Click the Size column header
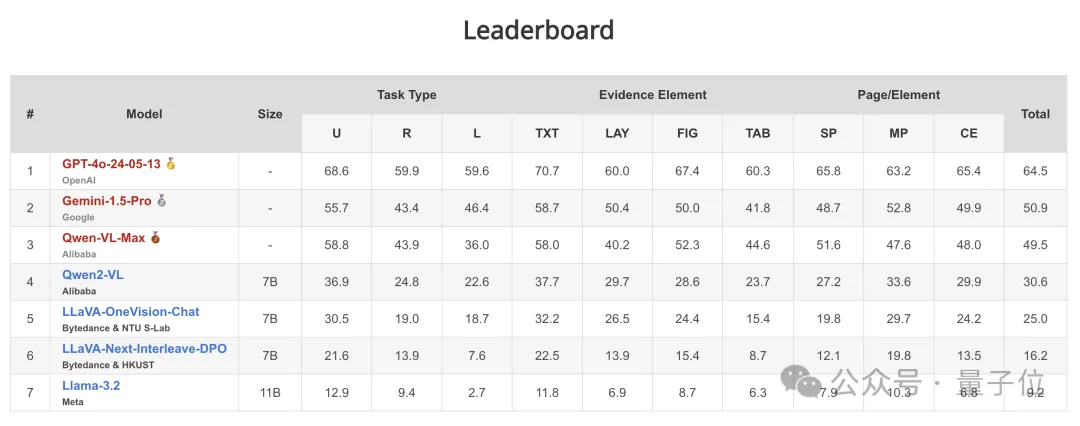This screenshot has width=1080, height=426. [x=270, y=114]
